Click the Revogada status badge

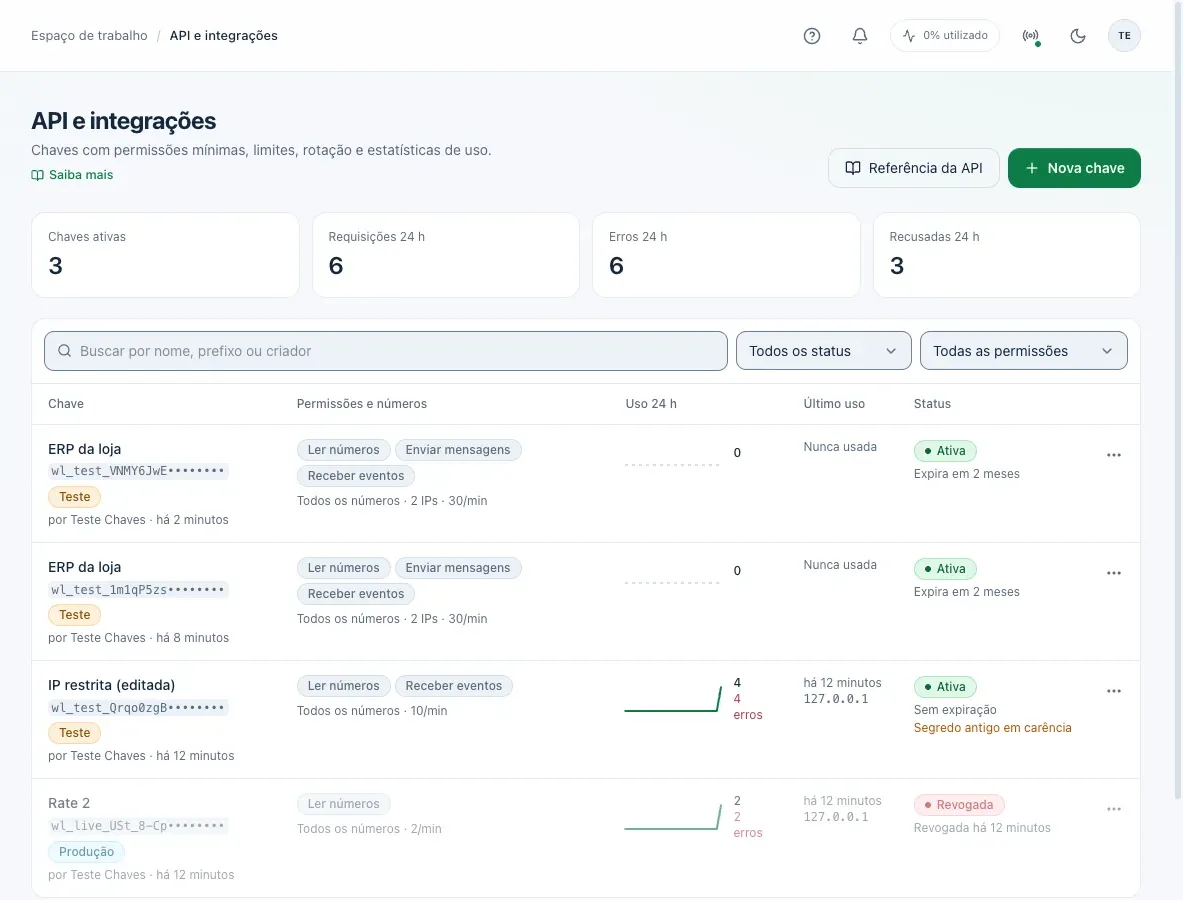(959, 805)
